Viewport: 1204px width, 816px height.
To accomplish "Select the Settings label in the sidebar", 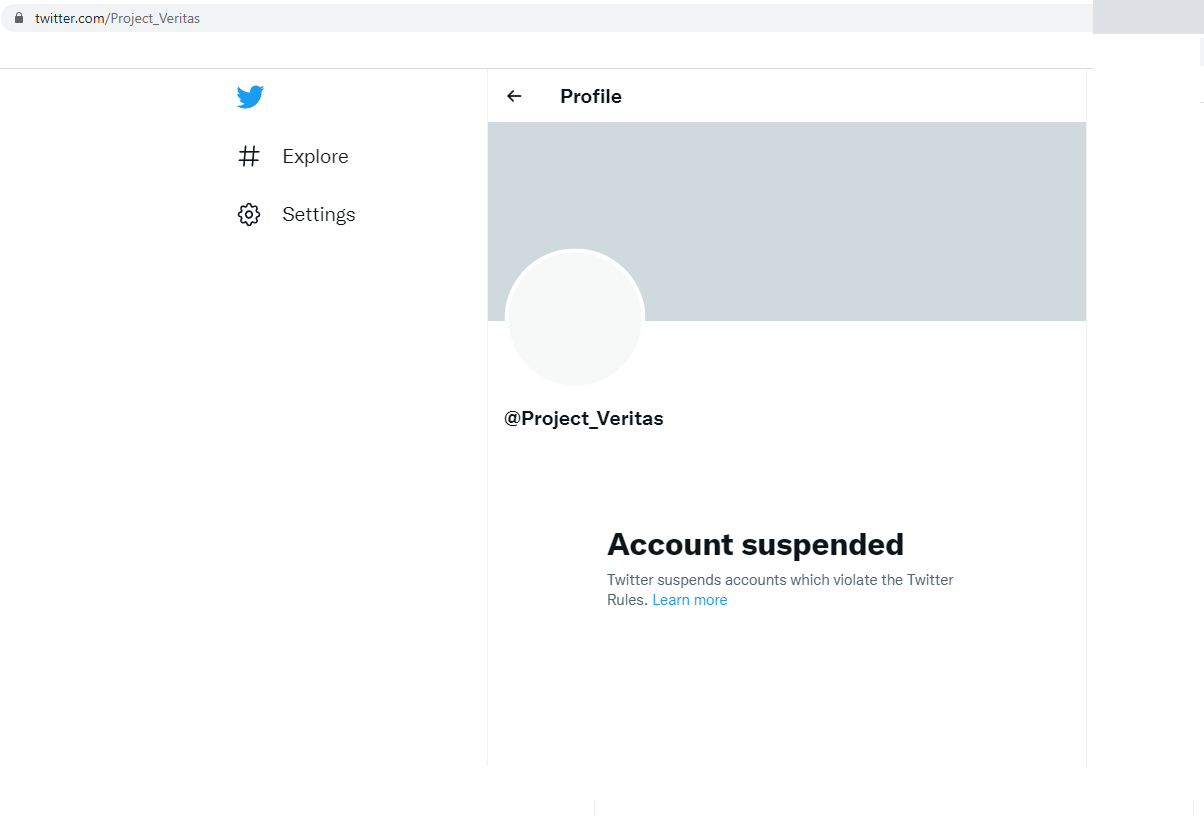I will 318,214.
